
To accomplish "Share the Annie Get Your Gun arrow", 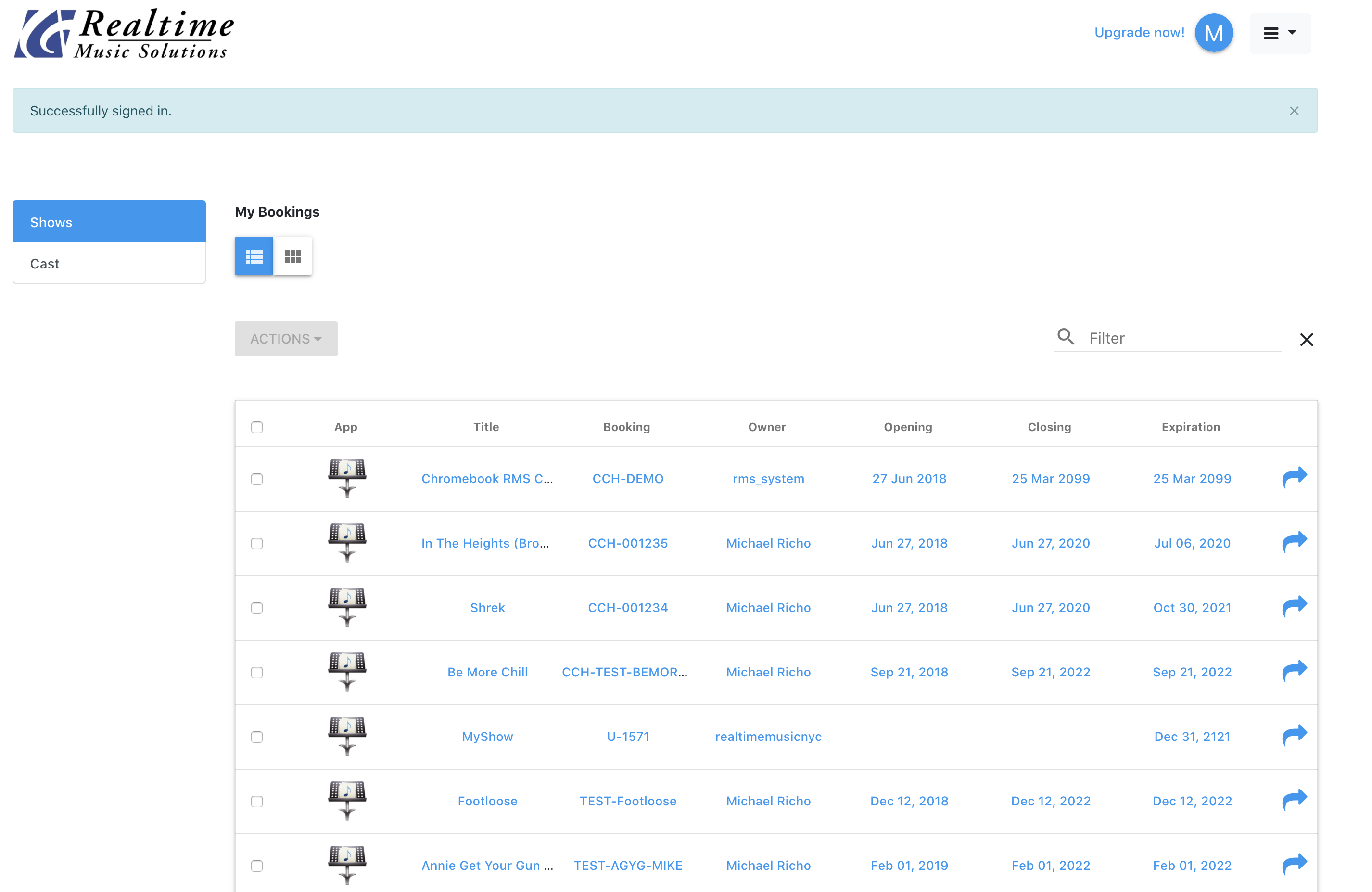I will coord(1294,865).
